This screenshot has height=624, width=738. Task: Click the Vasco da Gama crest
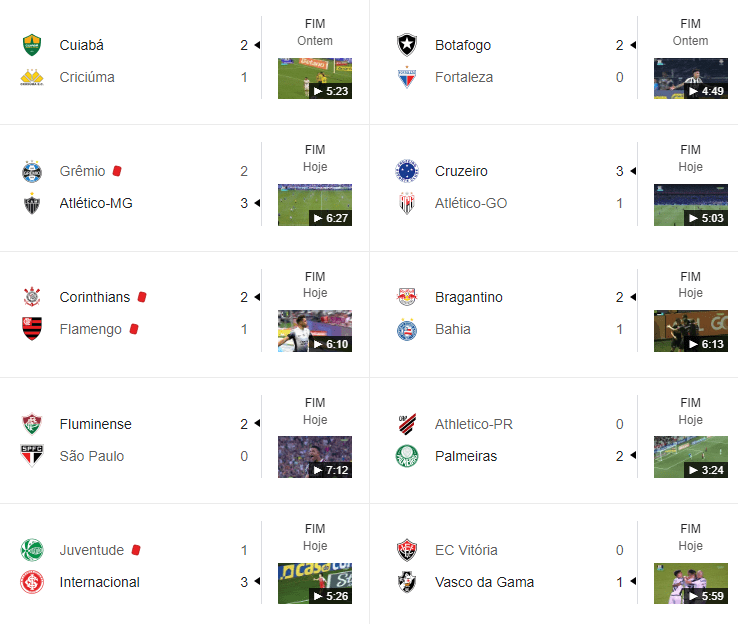[407, 582]
